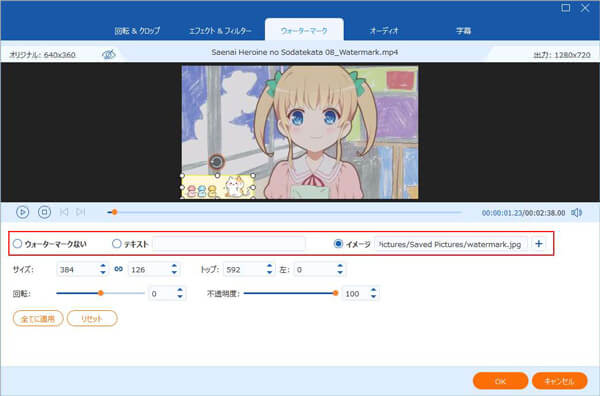This screenshot has height=396, width=600.
Task: Open the オーディオ tab
Action: [x=384, y=31]
